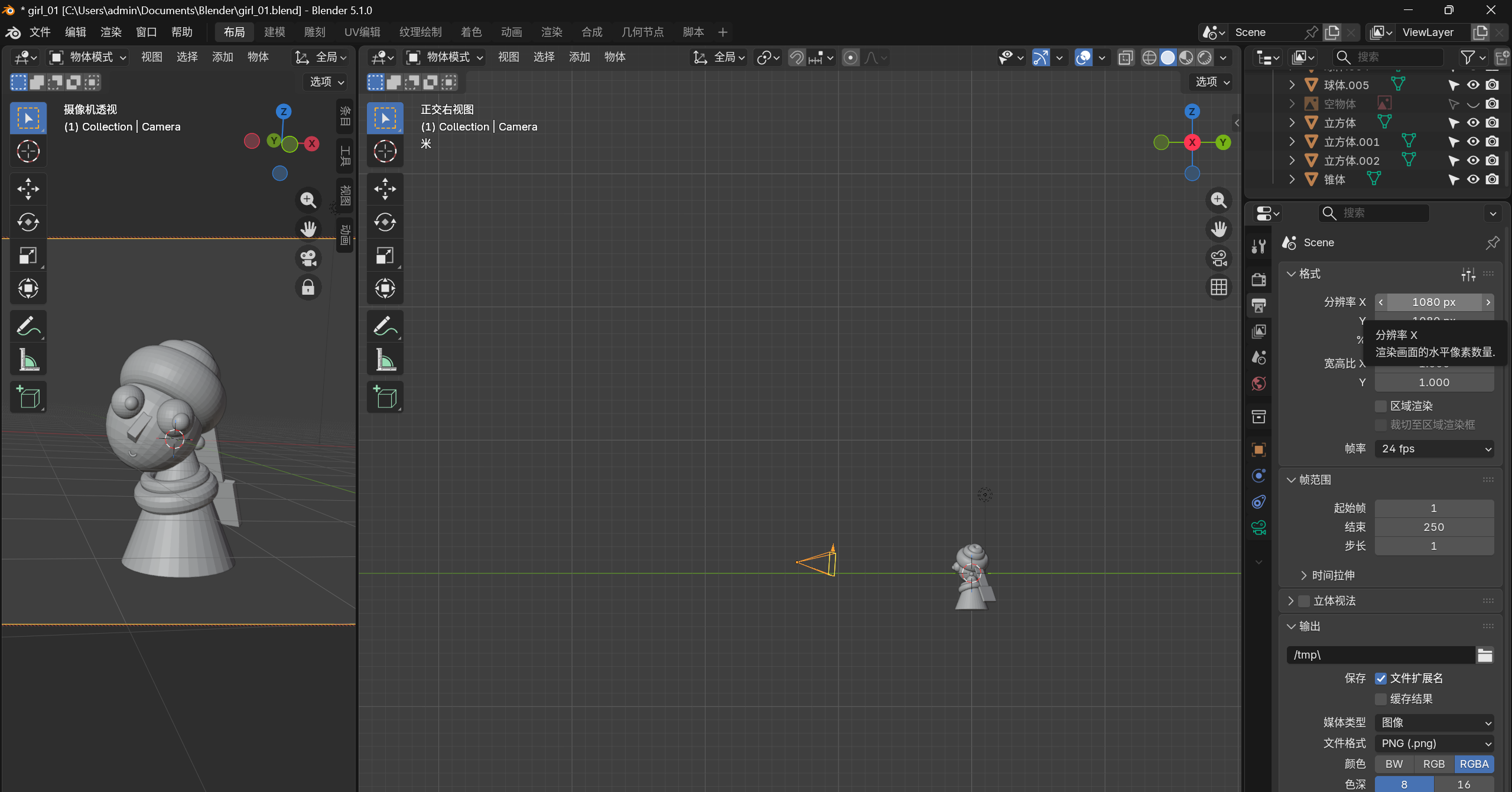The image size is (1512, 792).
Task: Uncheck the 文件扩展名 checkbox
Action: click(1381, 679)
